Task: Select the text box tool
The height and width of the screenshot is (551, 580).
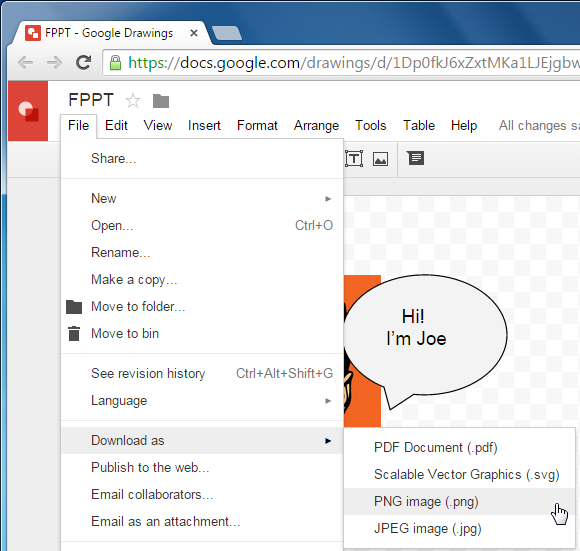Action: point(354,159)
